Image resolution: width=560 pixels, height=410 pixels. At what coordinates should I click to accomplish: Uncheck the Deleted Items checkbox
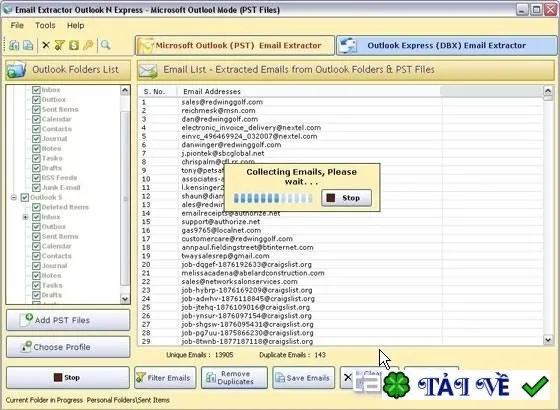(x=36, y=207)
